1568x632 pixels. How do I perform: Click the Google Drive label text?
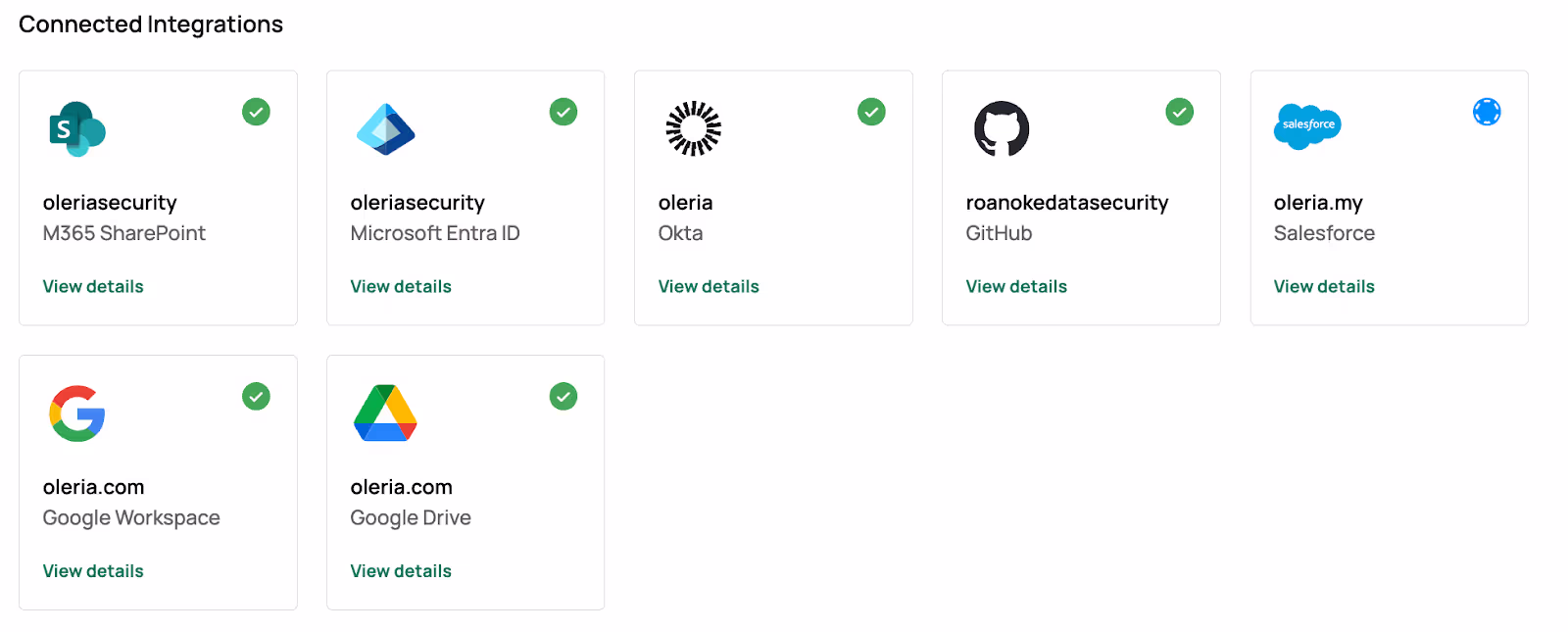click(411, 518)
